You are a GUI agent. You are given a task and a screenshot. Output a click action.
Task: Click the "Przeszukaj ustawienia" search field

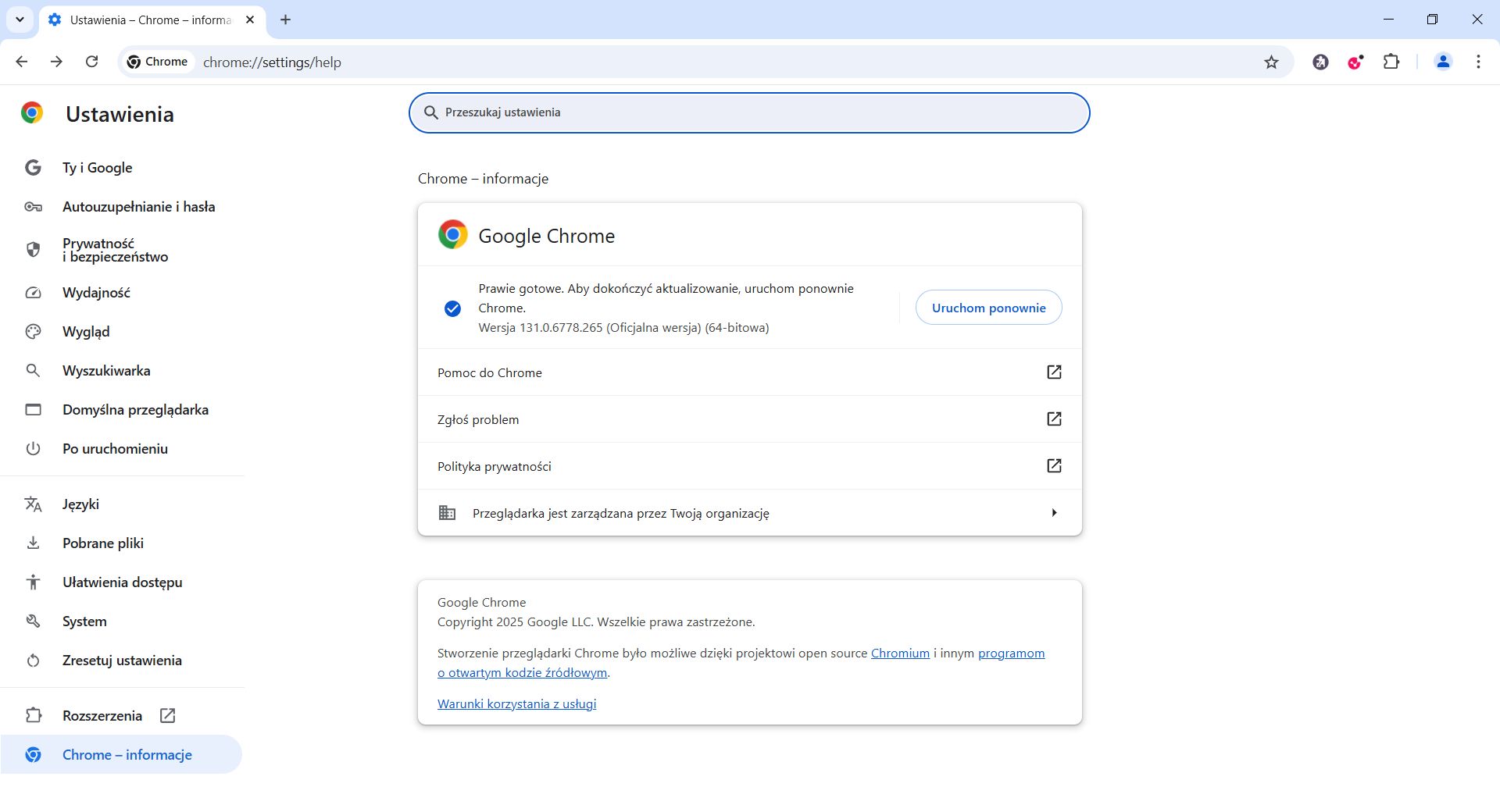(749, 112)
